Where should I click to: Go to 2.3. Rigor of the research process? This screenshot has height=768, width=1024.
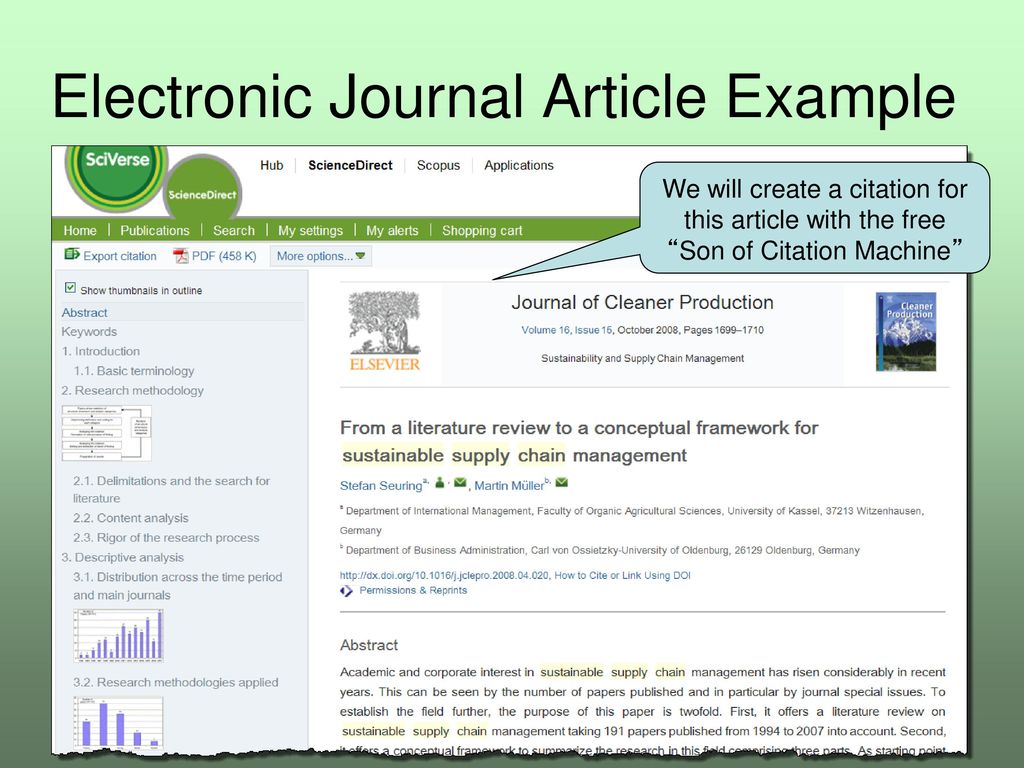pos(166,538)
